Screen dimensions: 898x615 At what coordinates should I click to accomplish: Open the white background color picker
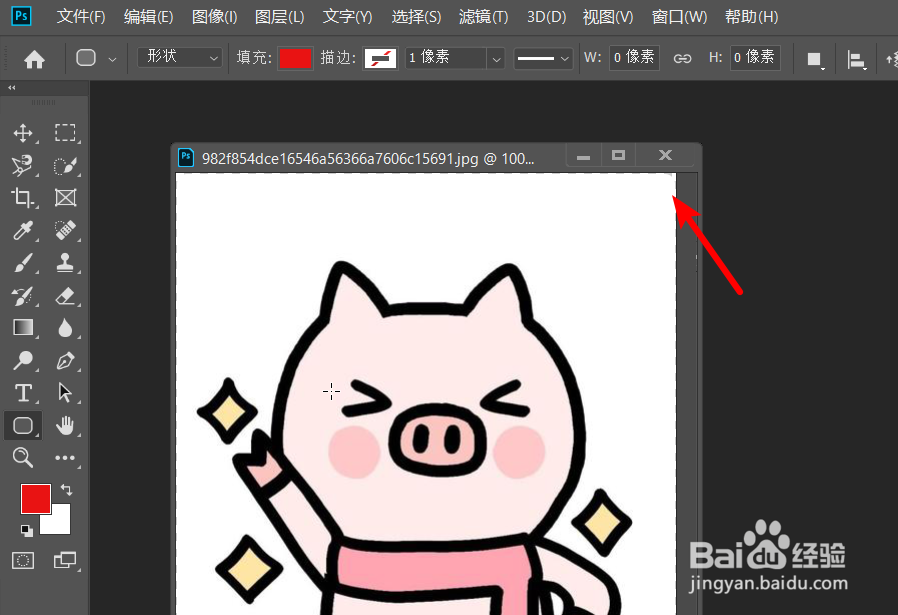pos(59,522)
